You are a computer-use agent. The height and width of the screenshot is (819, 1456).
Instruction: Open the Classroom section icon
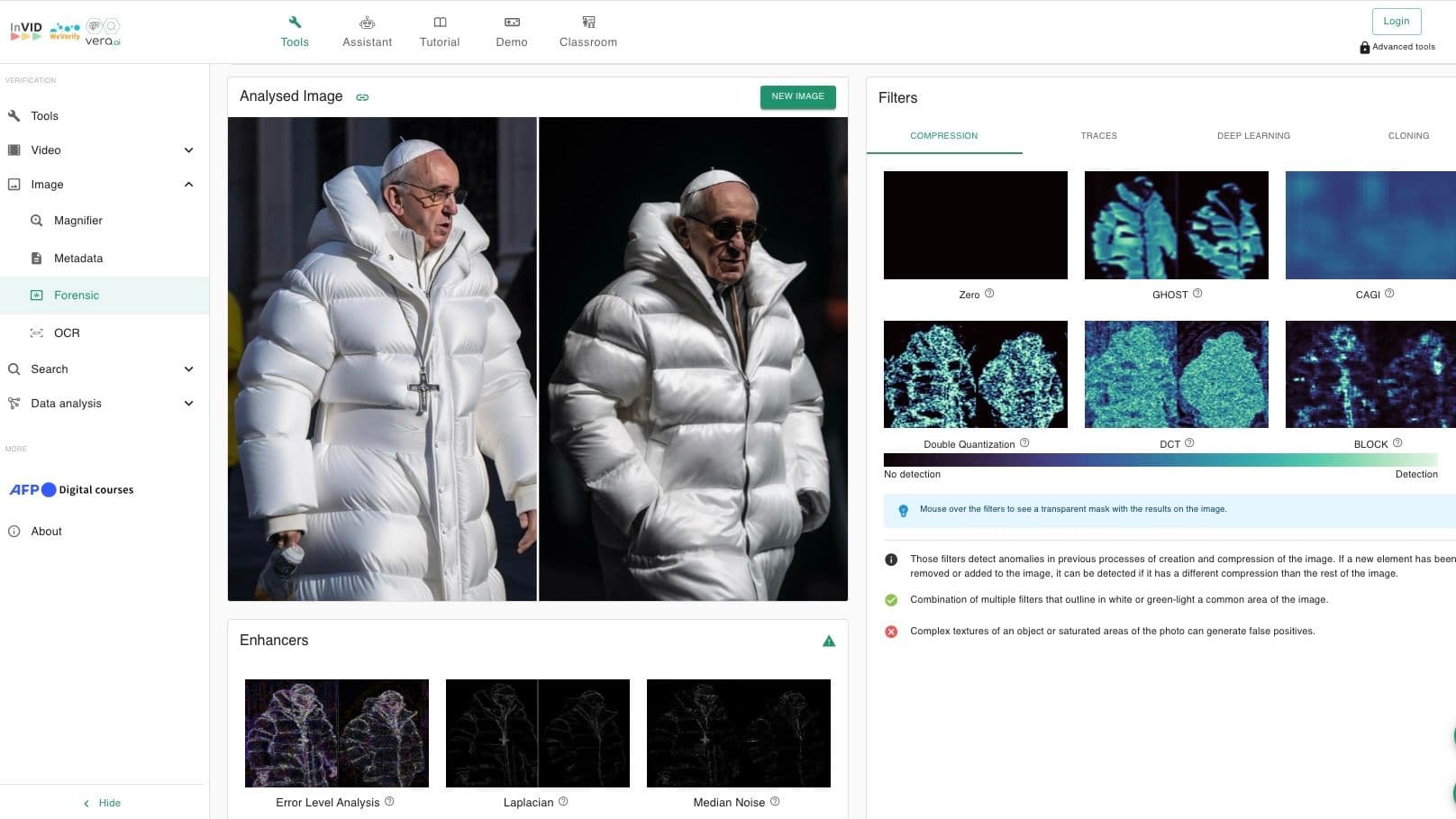[587, 23]
